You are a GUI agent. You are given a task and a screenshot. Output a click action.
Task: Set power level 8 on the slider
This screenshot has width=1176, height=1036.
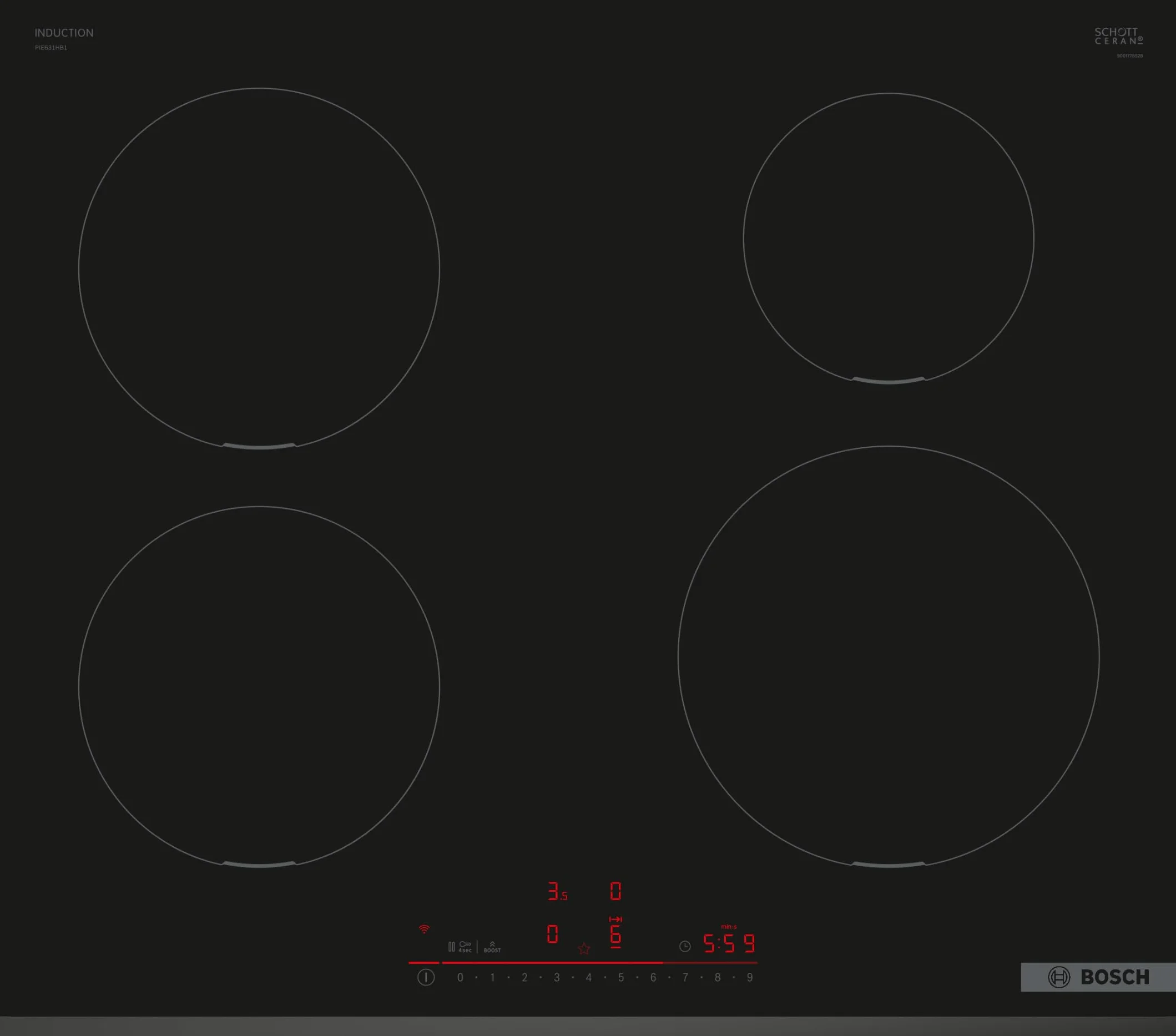[718, 977]
